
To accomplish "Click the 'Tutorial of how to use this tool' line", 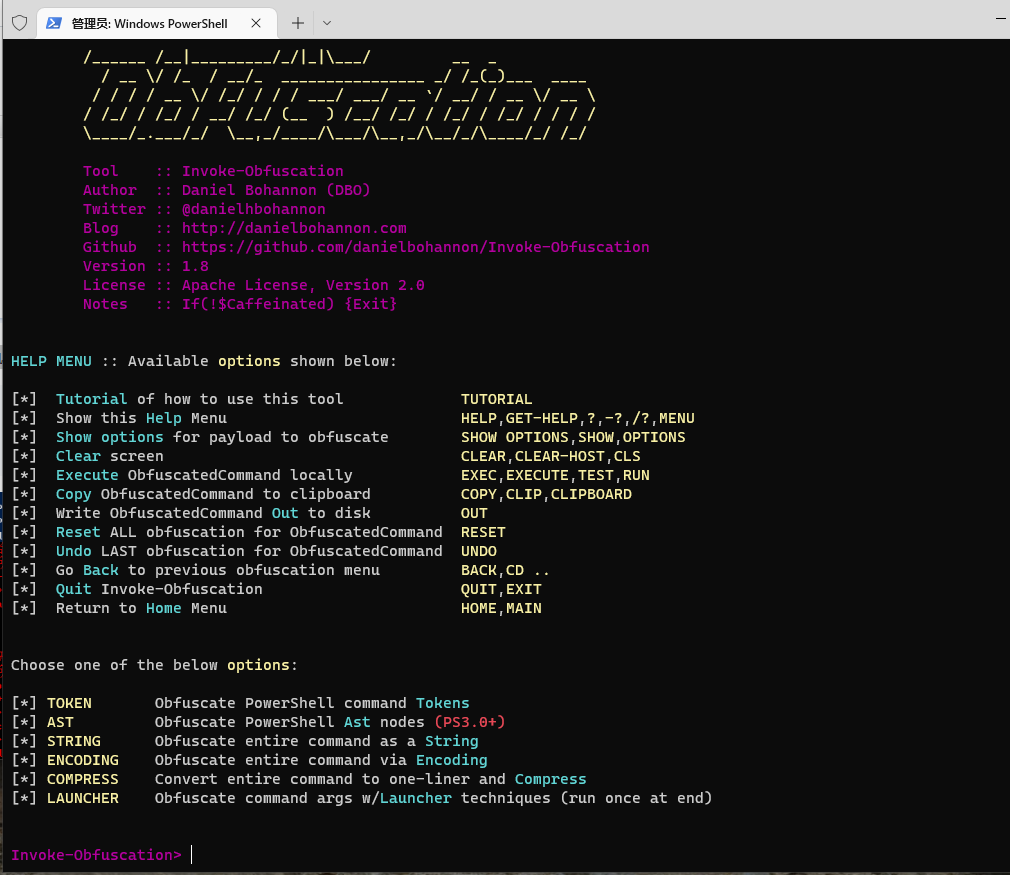I will pos(200,399).
